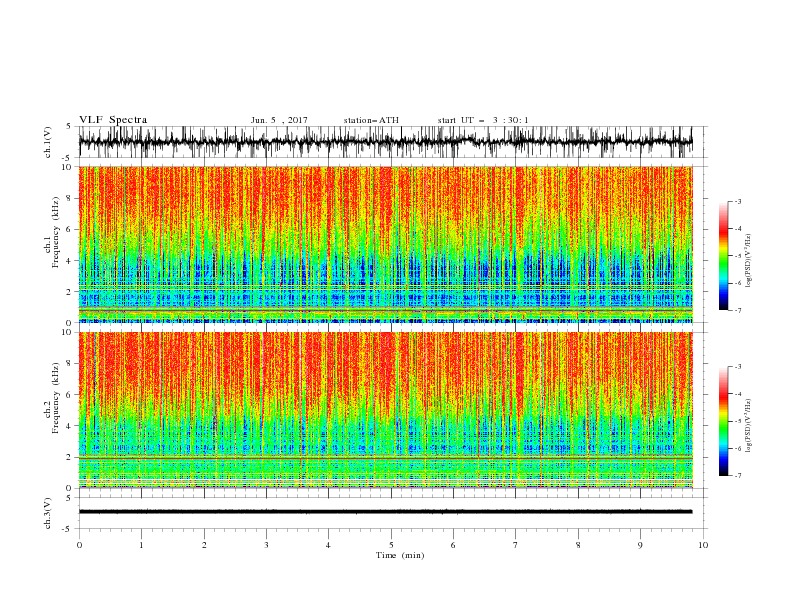Click the "-7" tick on ch.2 colorbar
The width and height of the screenshot is (792, 612).
click(x=738, y=476)
